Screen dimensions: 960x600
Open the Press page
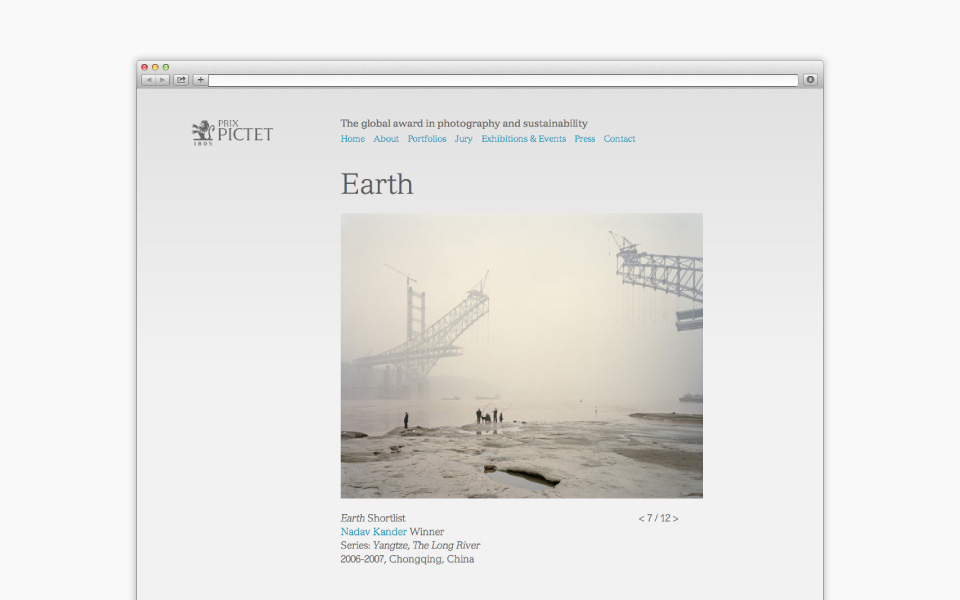point(584,139)
